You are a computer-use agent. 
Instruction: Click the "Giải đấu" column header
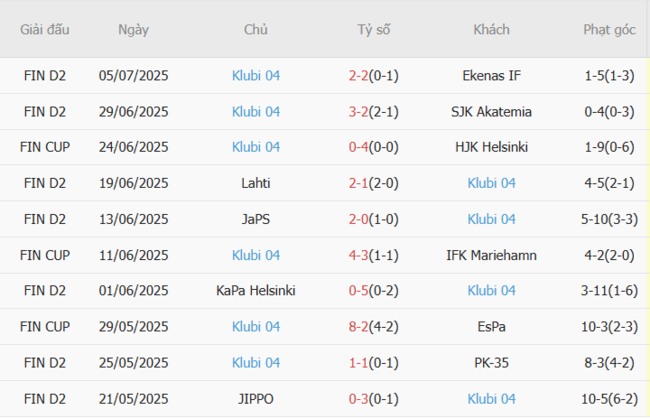(x=45, y=30)
